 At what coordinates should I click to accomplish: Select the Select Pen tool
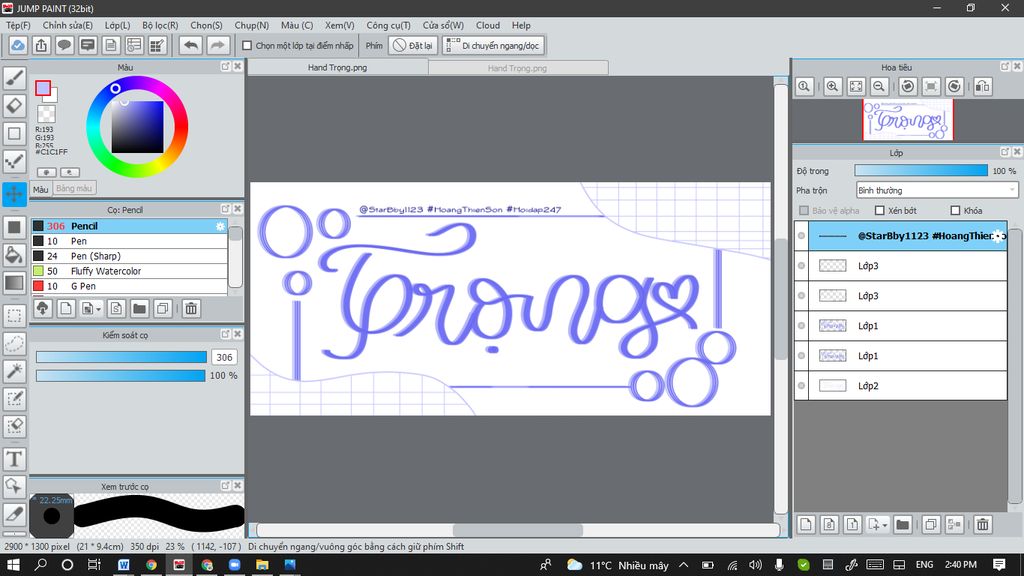[x=14, y=398]
